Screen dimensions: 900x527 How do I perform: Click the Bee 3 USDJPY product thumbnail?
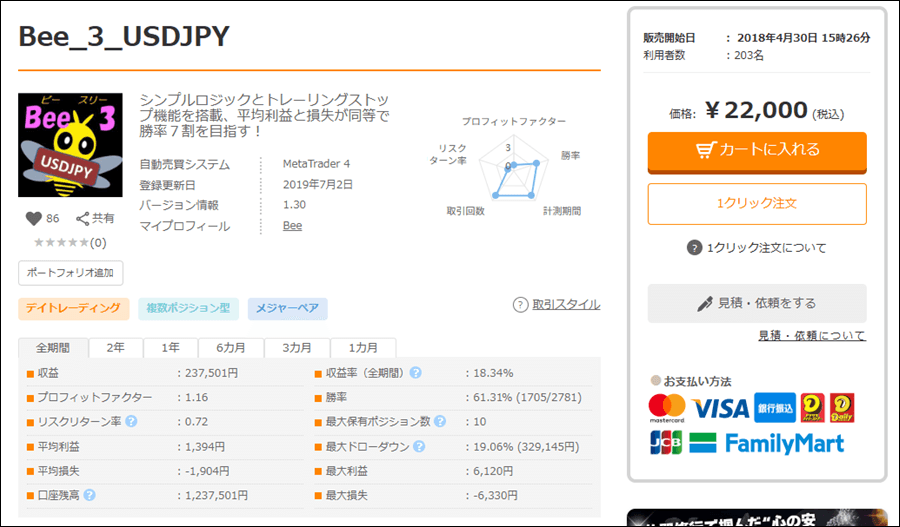click(70, 145)
